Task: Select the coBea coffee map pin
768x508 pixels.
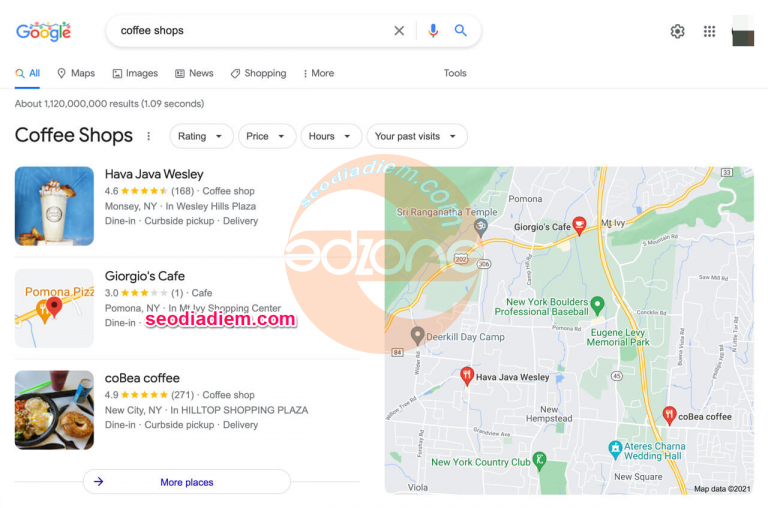Action: pos(669,415)
